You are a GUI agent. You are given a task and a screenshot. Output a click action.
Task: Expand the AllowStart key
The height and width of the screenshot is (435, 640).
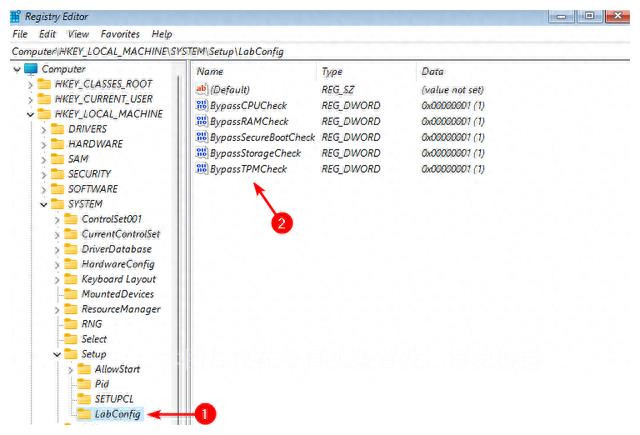(70, 370)
